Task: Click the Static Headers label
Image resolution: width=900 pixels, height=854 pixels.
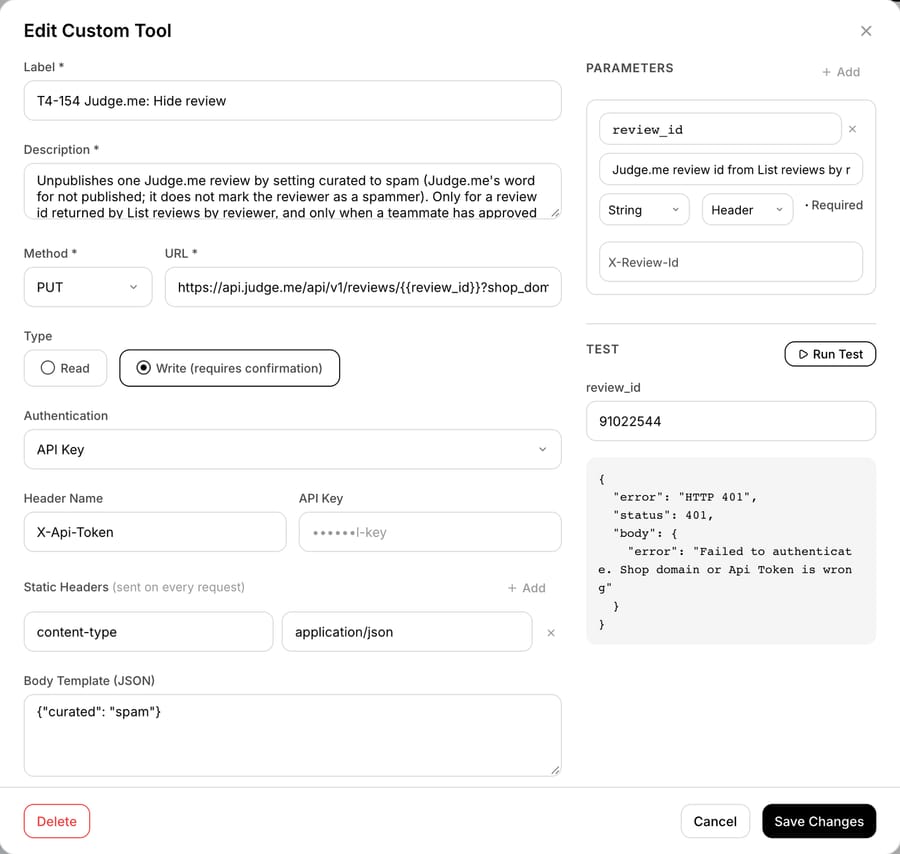Action: pos(66,587)
